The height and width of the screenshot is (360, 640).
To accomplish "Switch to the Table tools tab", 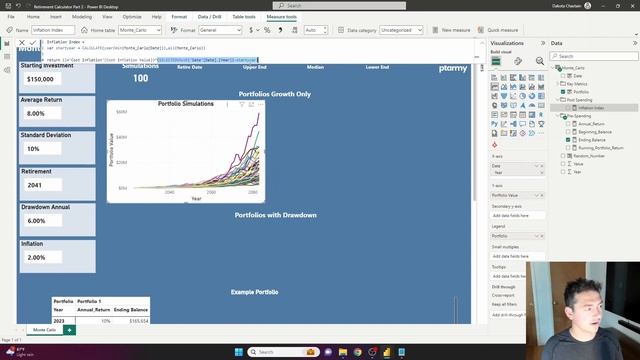I will point(244,17).
